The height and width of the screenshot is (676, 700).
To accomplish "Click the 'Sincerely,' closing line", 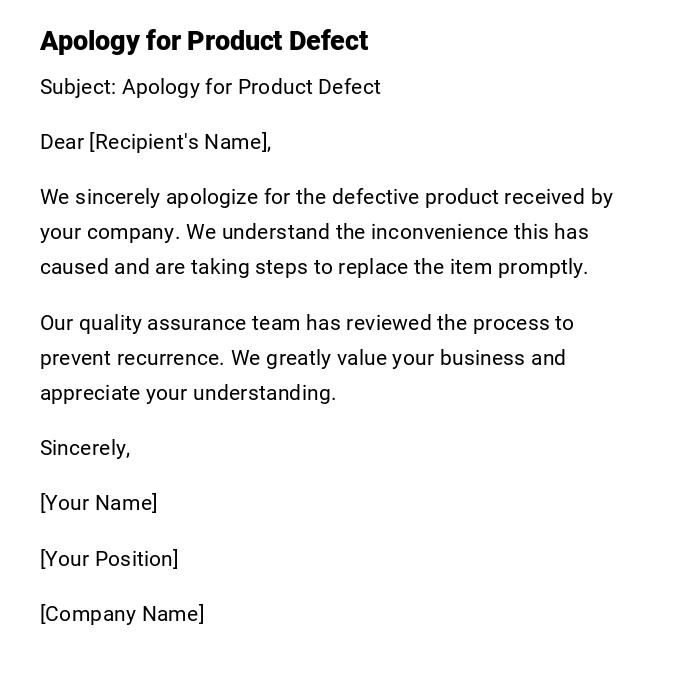I will (x=85, y=448).
